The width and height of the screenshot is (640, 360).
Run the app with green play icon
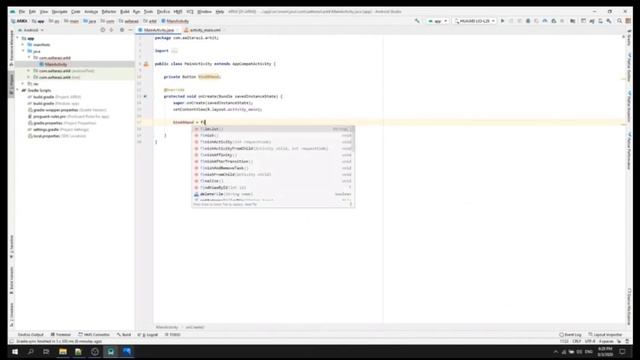(x=502, y=21)
